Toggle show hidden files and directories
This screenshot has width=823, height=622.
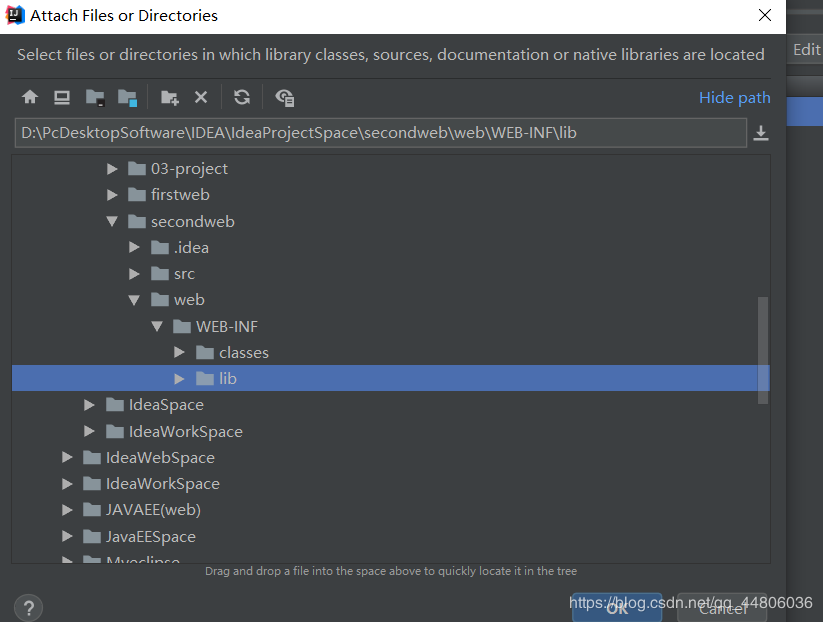click(284, 98)
